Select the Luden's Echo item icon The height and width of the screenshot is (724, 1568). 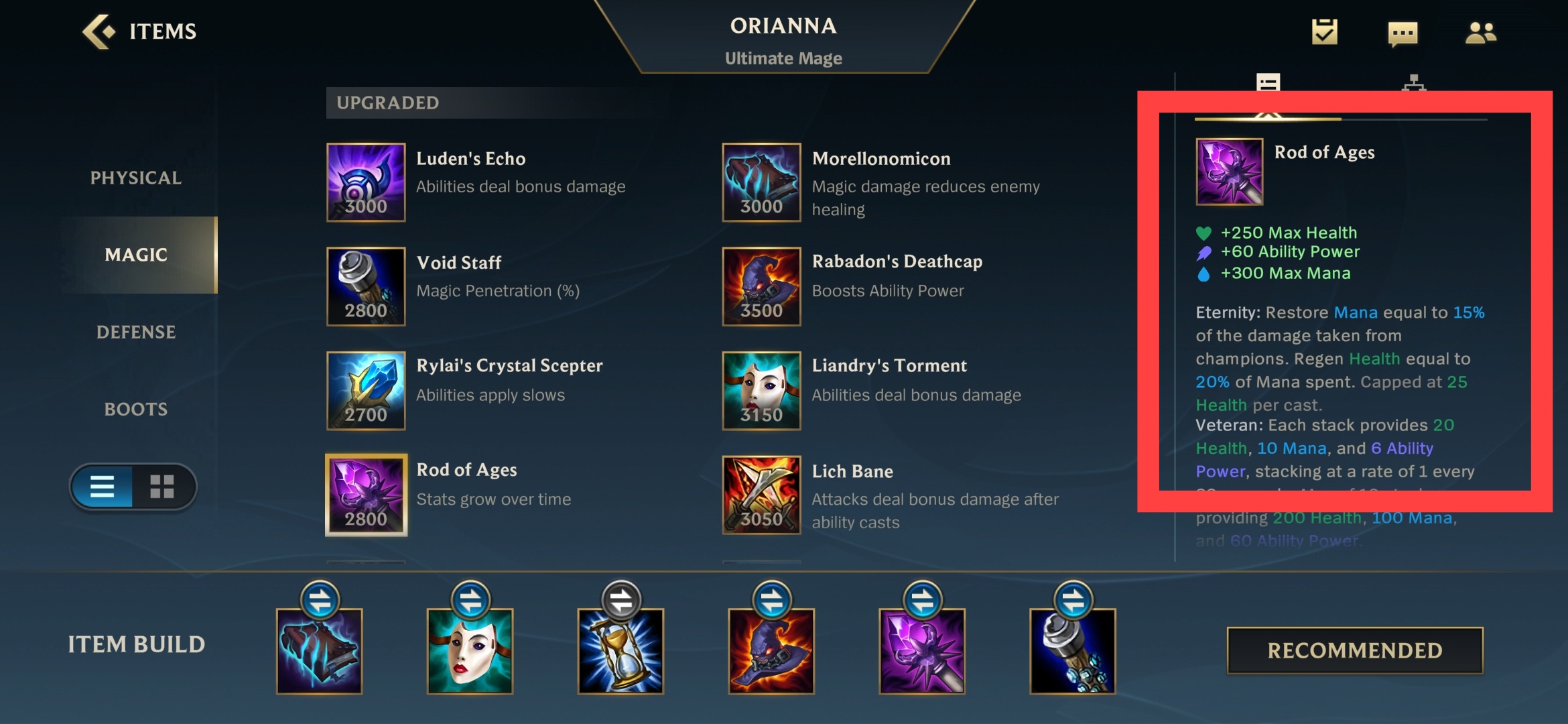point(366,182)
